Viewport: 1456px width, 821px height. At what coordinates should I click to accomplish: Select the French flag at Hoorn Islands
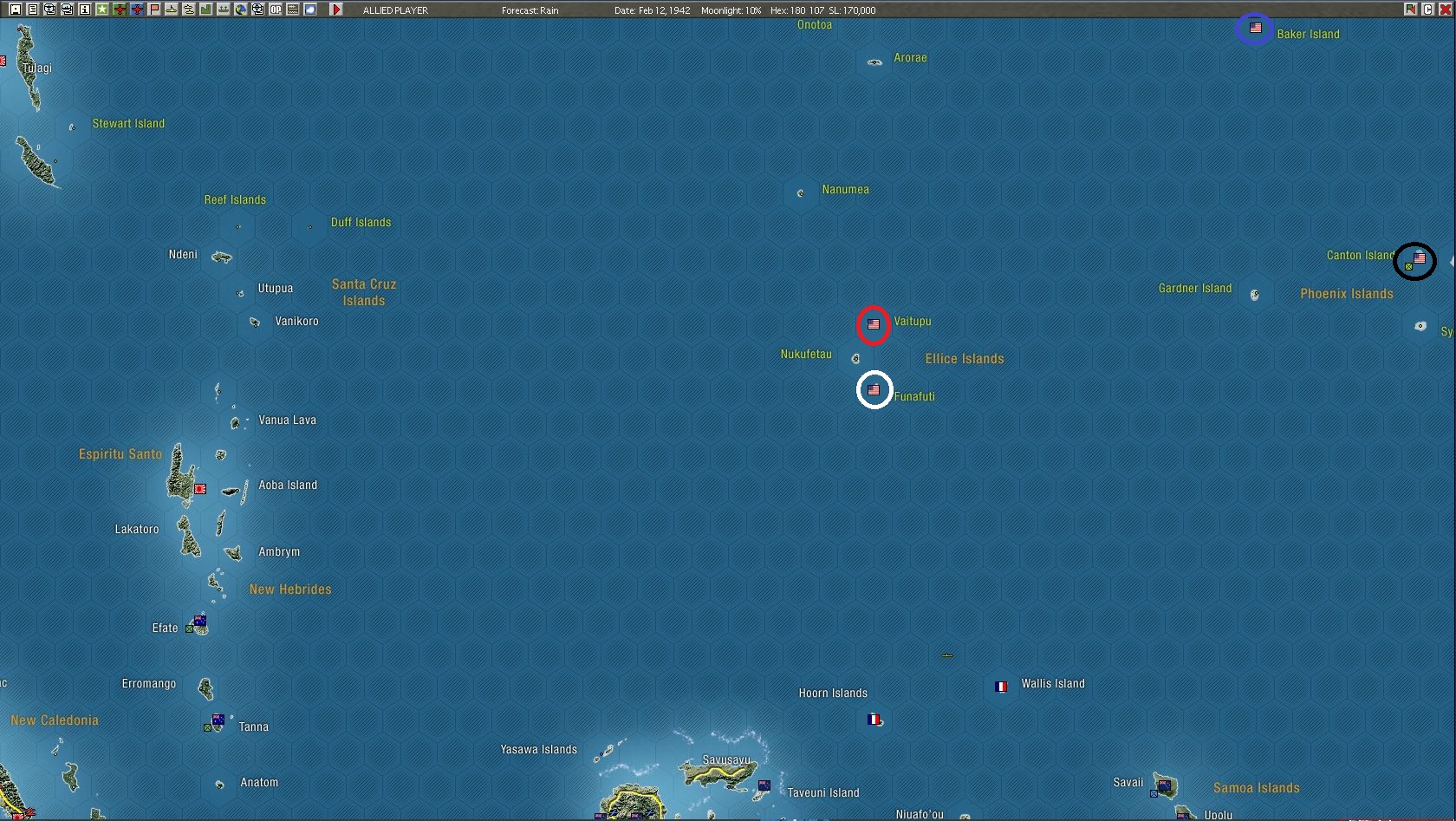click(x=874, y=720)
